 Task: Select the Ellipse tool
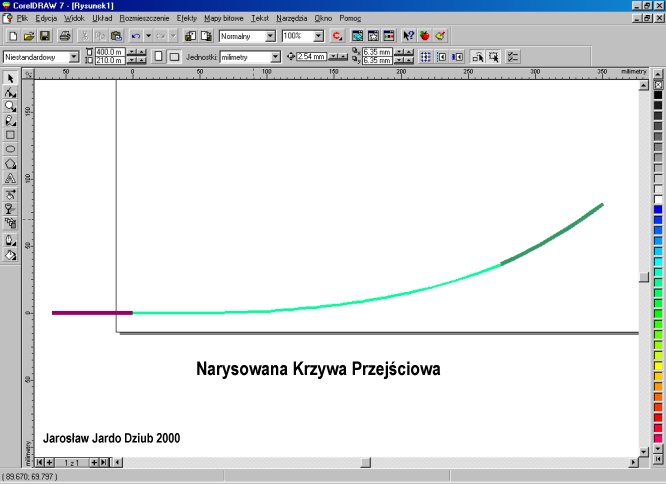point(10,148)
